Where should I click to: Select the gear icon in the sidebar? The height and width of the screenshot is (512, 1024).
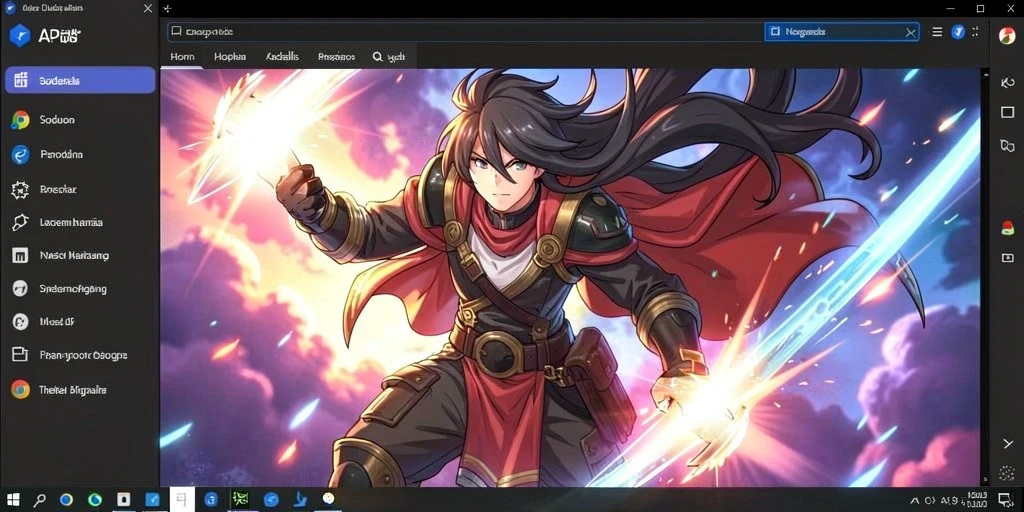(20, 189)
